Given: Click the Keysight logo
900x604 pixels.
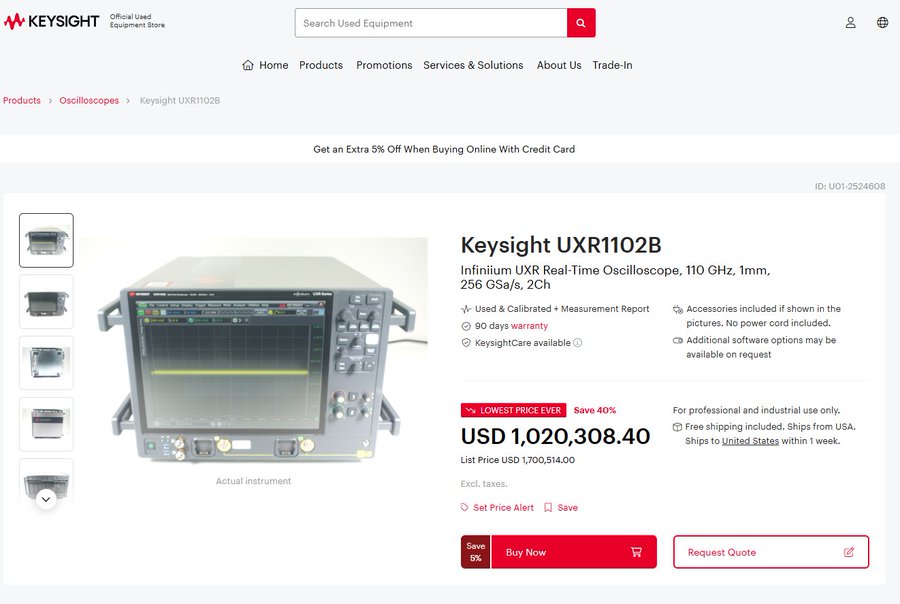Looking at the screenshot, I should [51, 22].
